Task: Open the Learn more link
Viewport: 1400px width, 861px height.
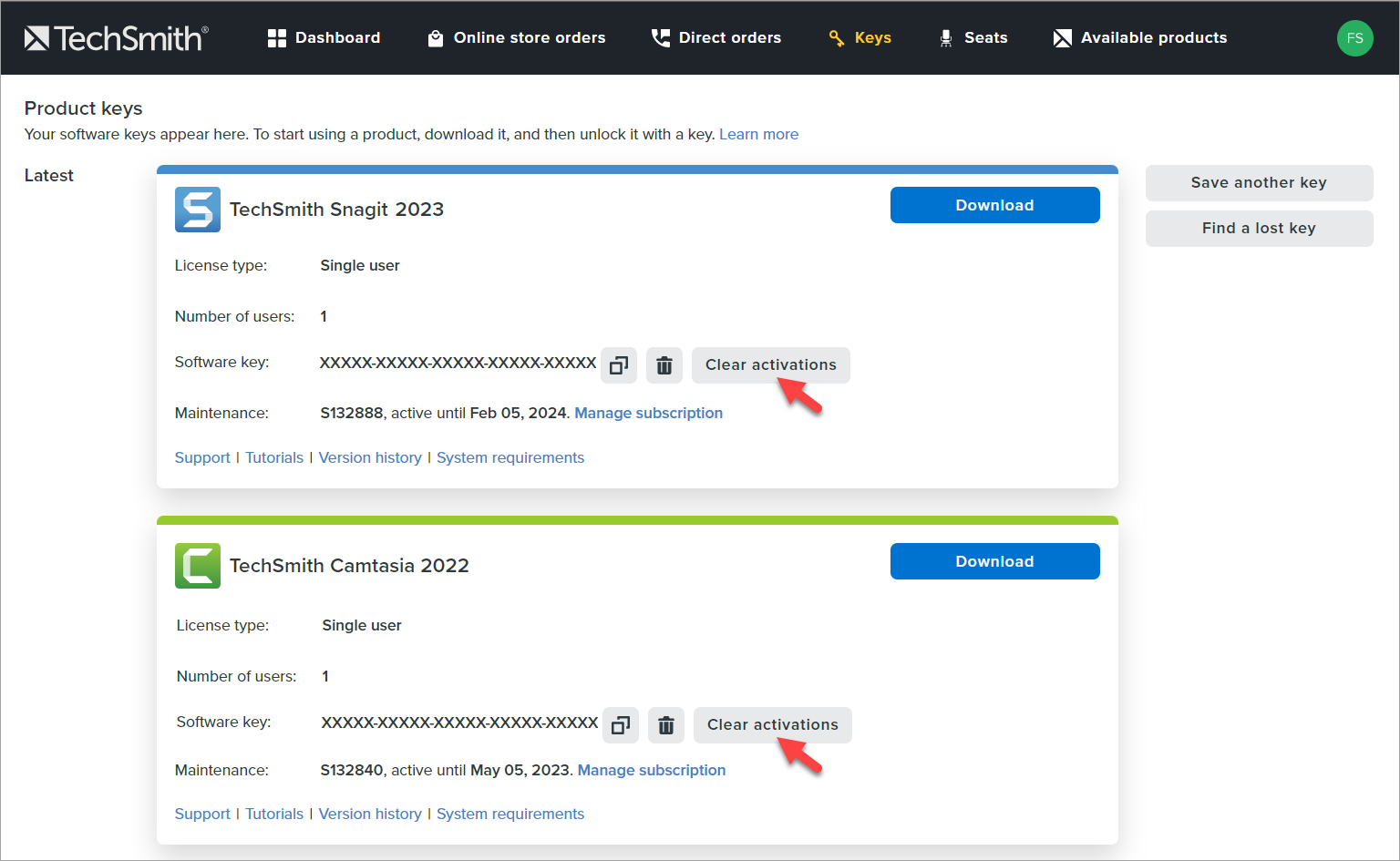Action: pyautogui.click(x=758, y=134)
